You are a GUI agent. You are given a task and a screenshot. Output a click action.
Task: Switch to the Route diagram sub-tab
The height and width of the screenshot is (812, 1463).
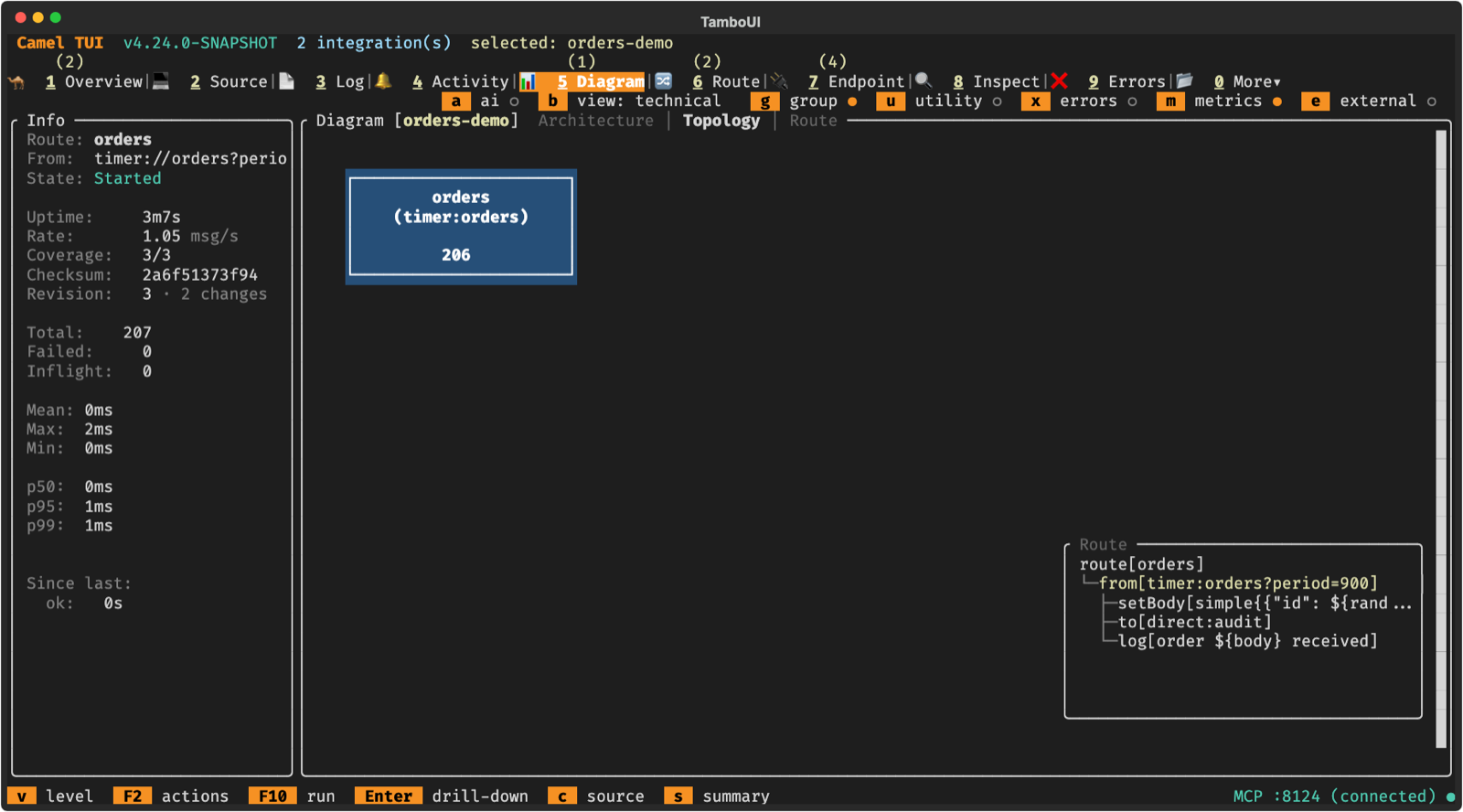(813, 121)
